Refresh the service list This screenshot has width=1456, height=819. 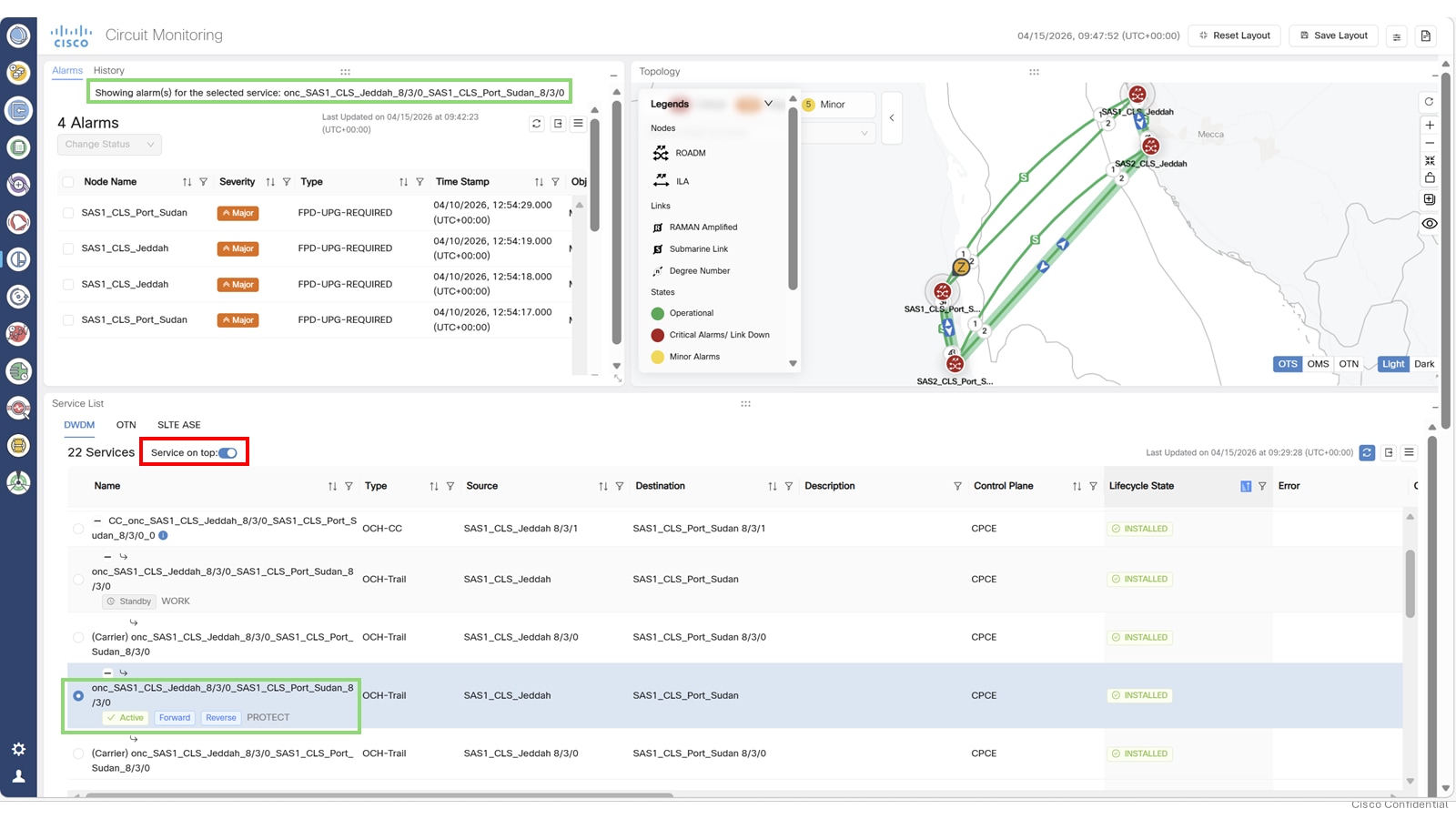coord(1367,451)
